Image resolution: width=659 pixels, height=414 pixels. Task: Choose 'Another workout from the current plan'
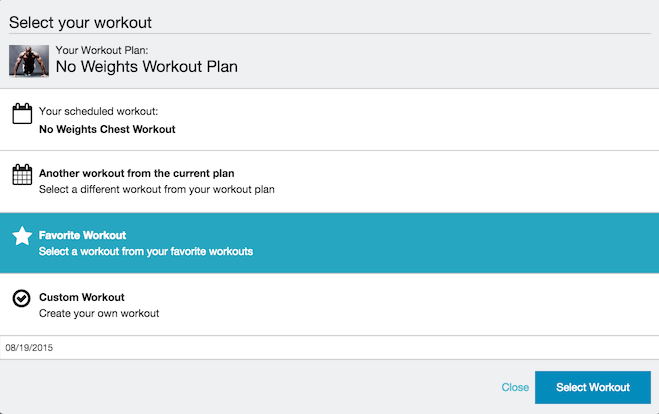click(136, 173)
